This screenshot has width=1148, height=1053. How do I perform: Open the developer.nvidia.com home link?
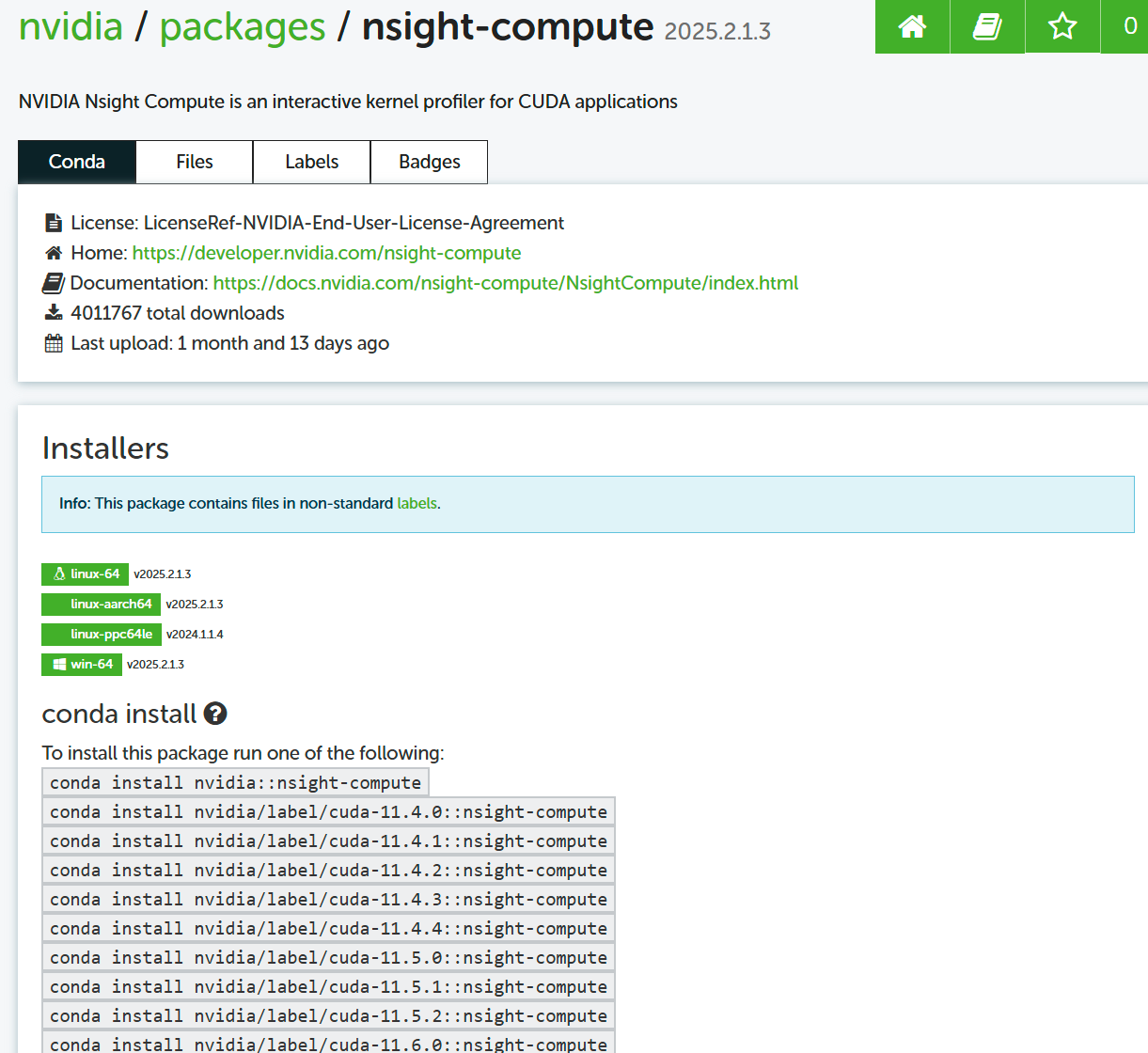(327, 253)
